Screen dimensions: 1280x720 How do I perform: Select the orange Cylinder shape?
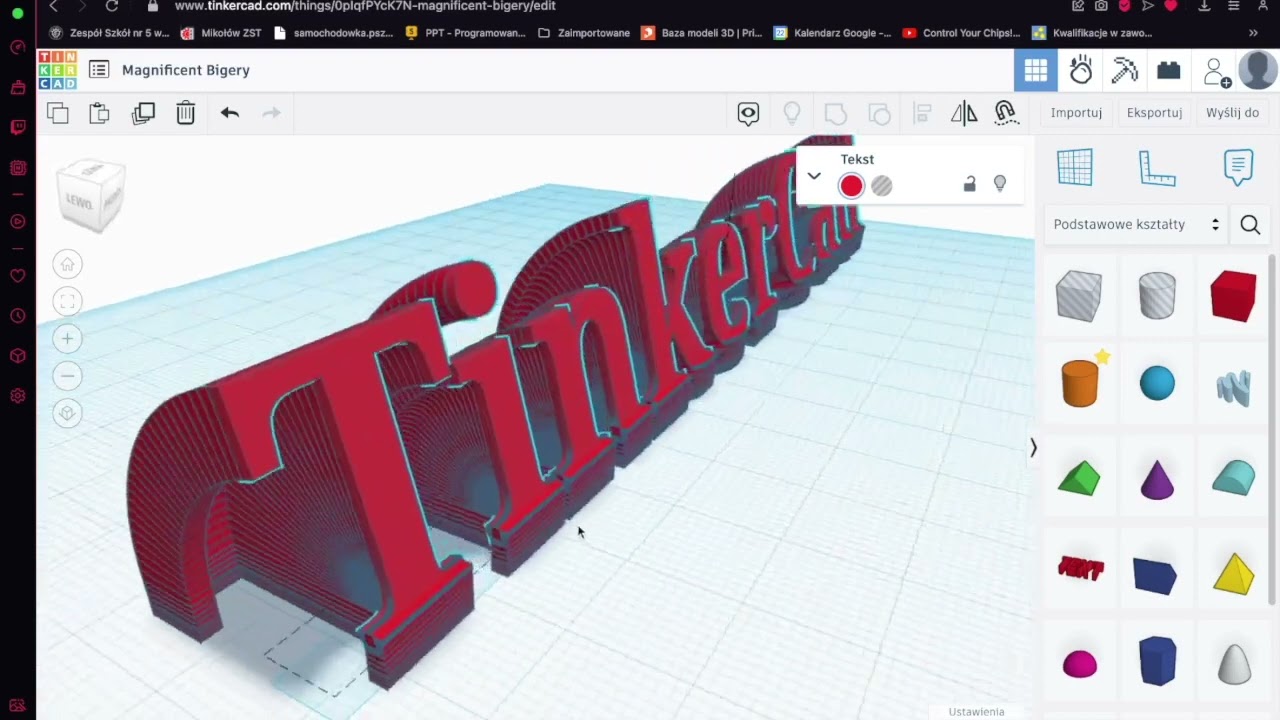tap(1080, 383)
